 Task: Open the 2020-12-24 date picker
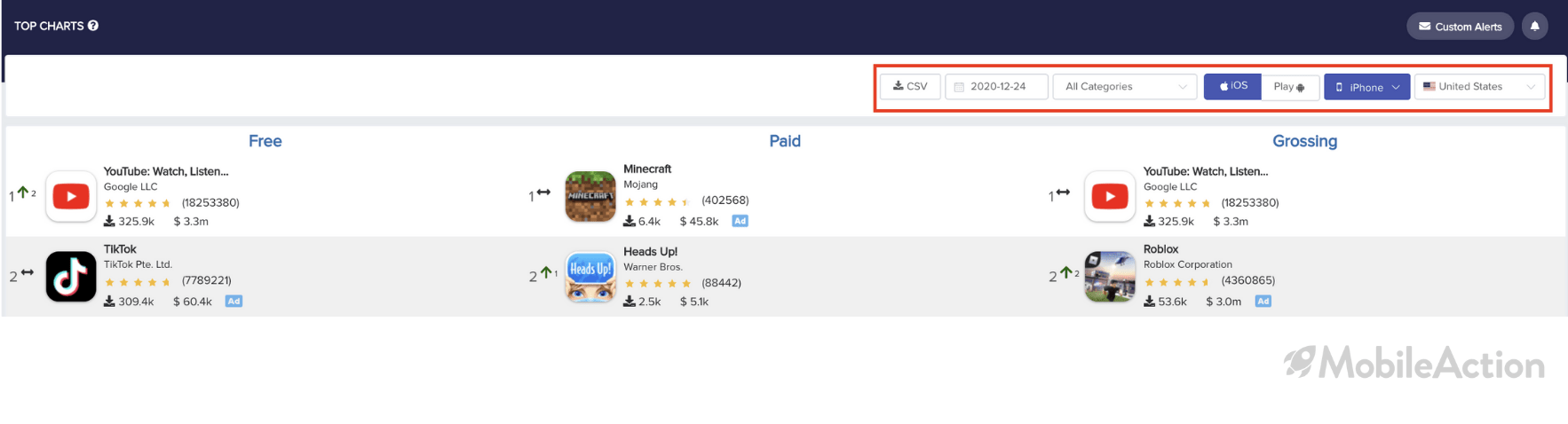[x=996, y=87]
